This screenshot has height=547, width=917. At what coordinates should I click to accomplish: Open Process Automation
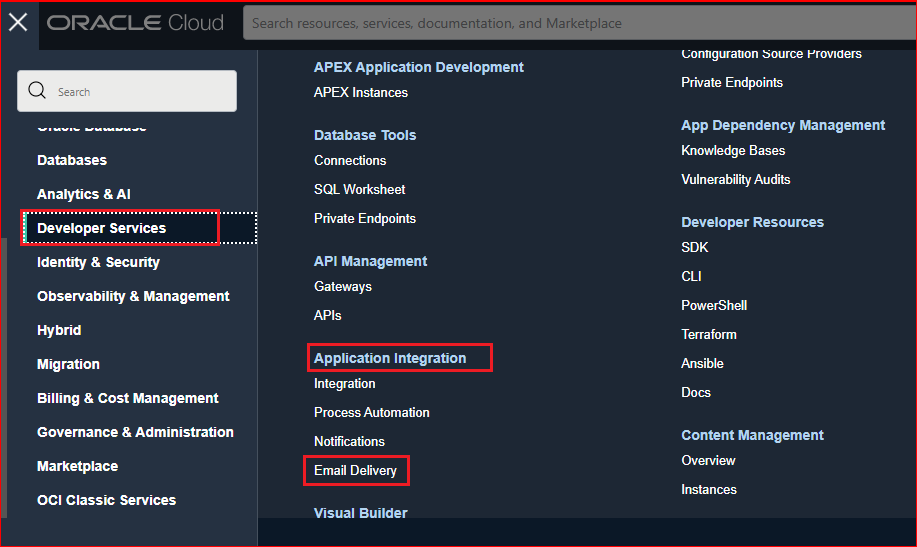coord(371,412)
